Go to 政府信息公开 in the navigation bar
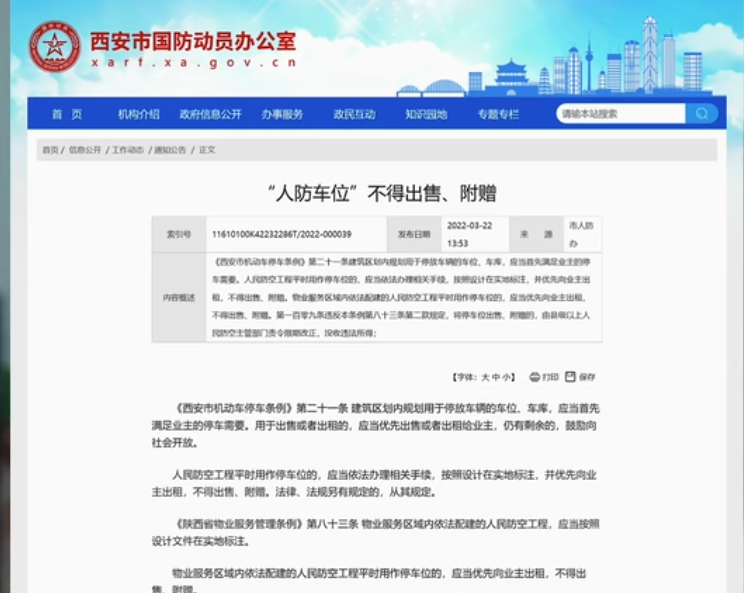The width and height of the screenshot is (744, 593). [x=210, y=114]
